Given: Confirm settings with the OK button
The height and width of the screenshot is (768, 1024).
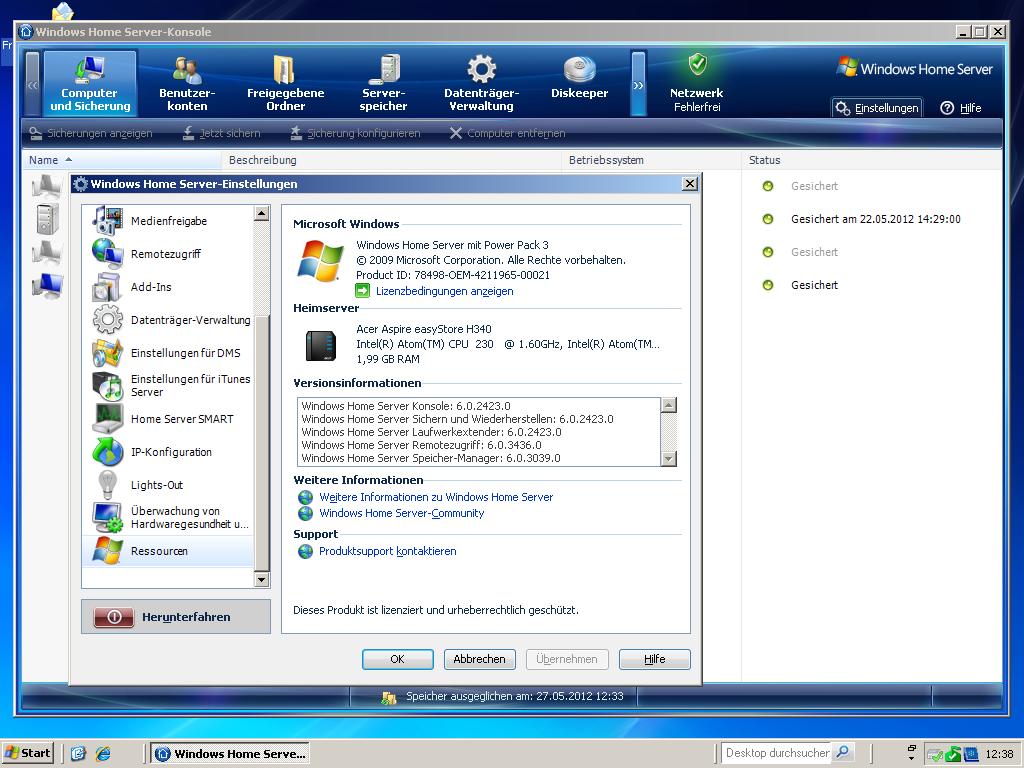Looking at the screenshot, I should point(398,659).
